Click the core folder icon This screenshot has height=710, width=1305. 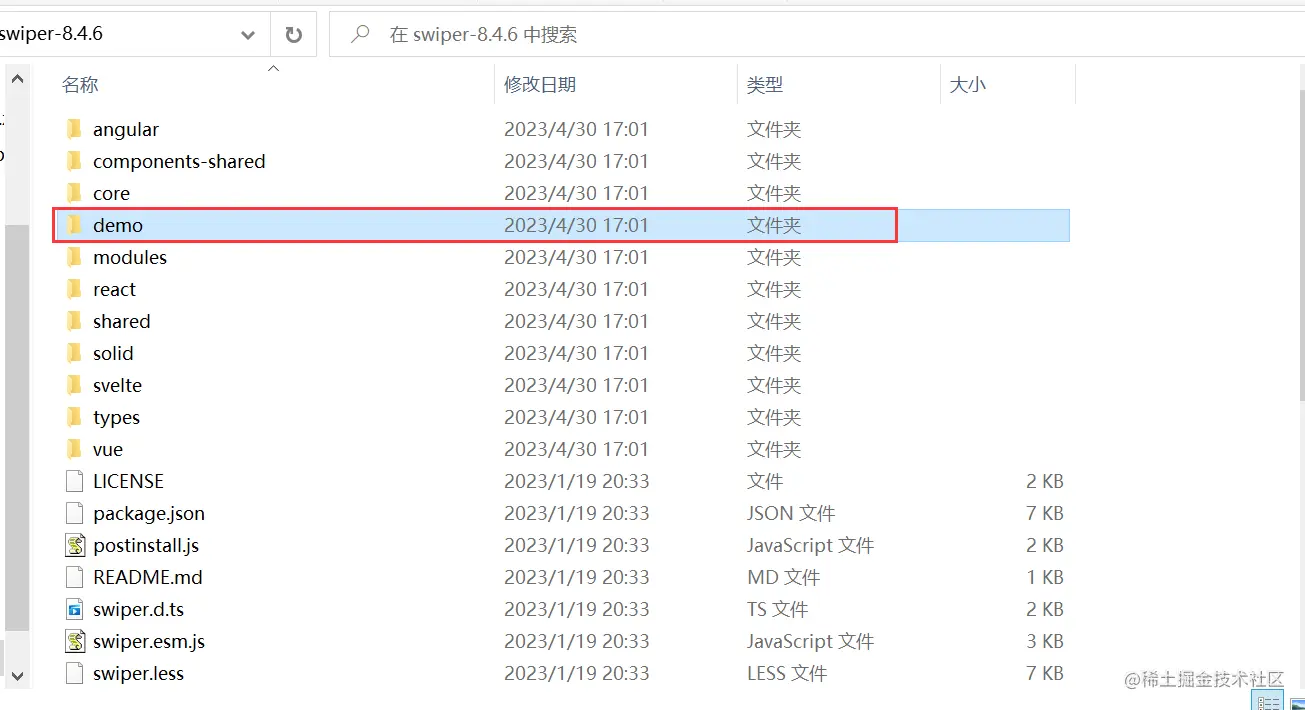coord(74,193)
